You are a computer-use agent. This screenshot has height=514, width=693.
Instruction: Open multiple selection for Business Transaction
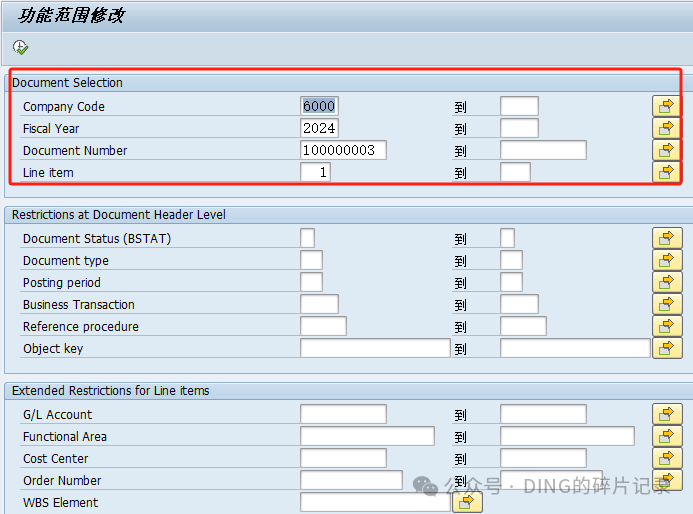click(667, 305)
